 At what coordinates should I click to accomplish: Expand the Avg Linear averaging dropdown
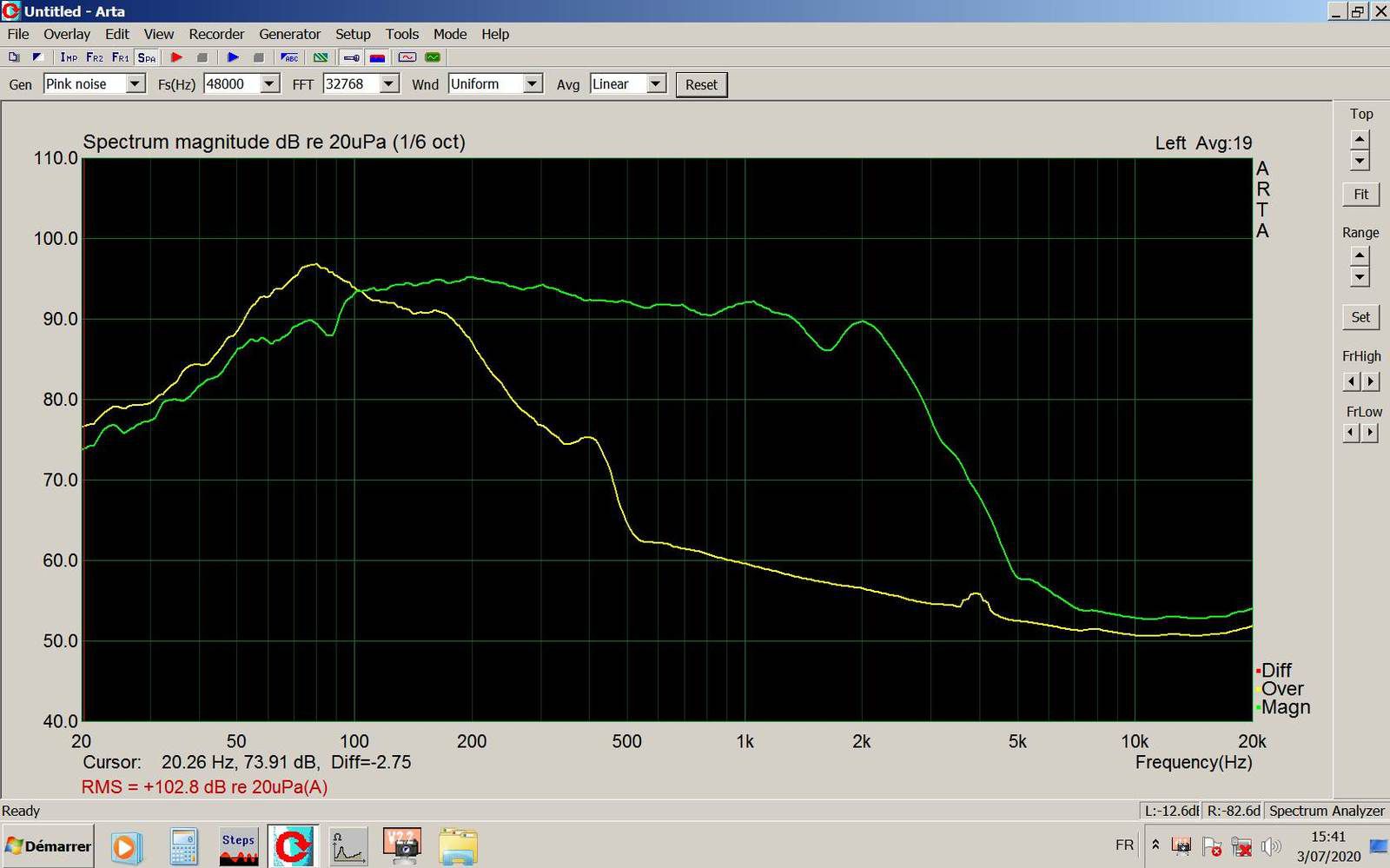pos(656,83)
